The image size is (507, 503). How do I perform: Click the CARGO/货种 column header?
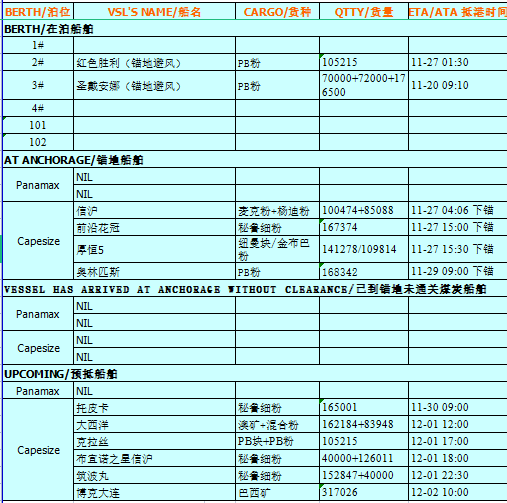click(277, 12)
